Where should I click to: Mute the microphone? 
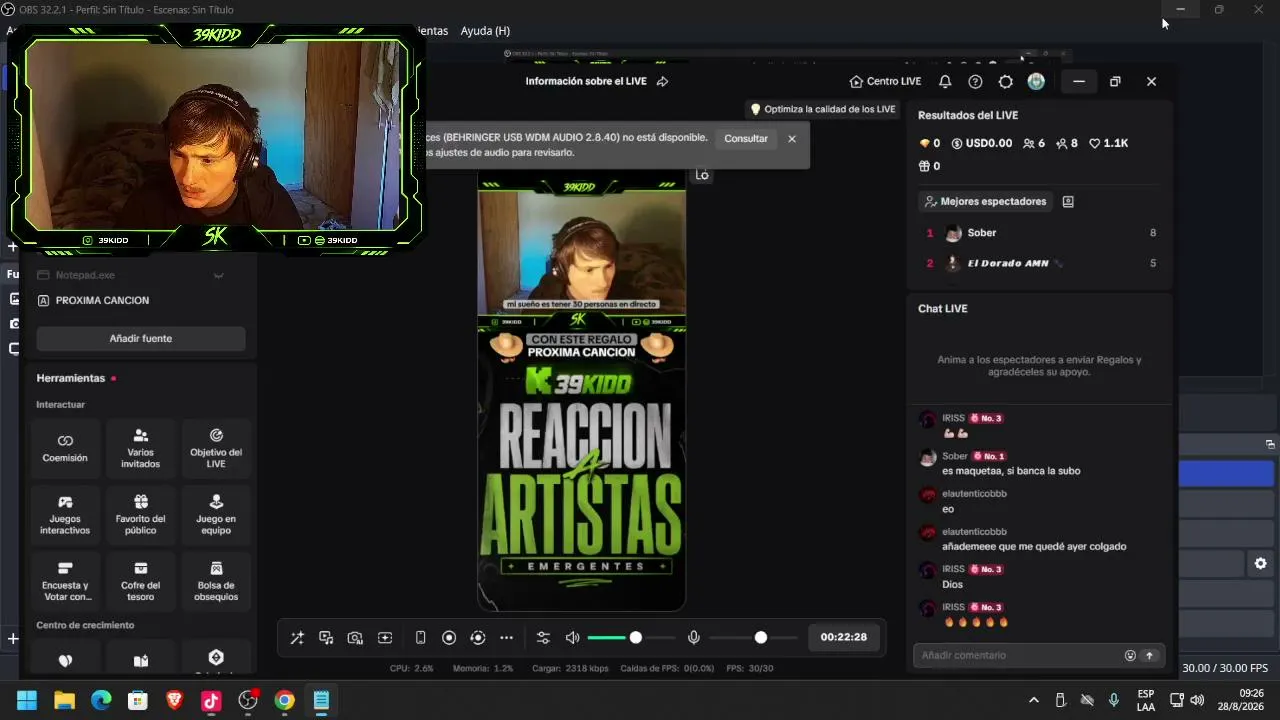tap(694, 638)
